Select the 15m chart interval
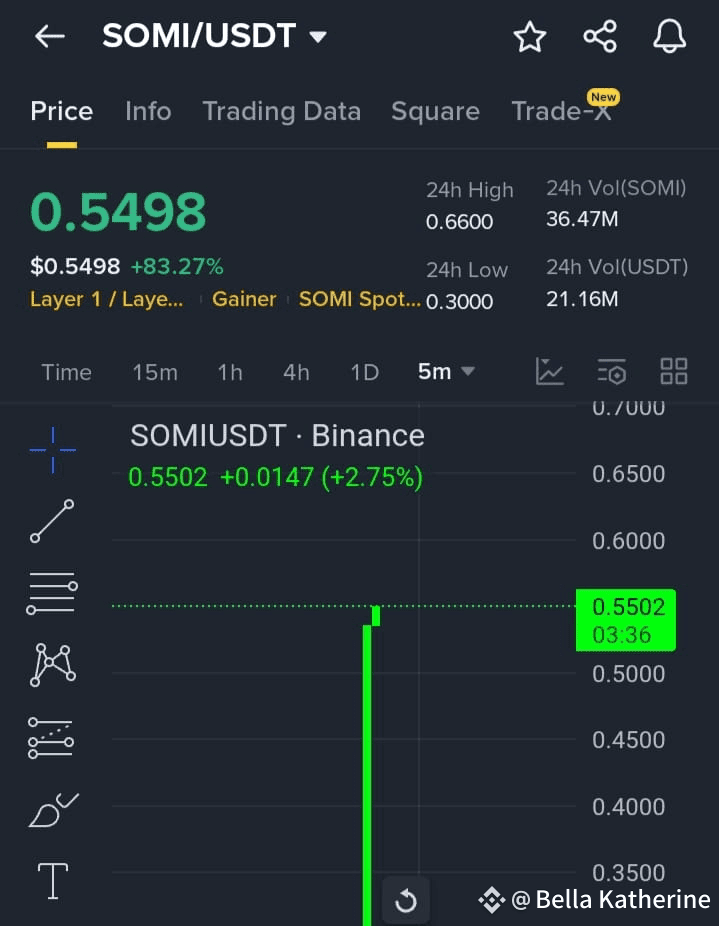The height and width of the screenshot is (926, 719). pyautogui.click(x=155, y=373)
